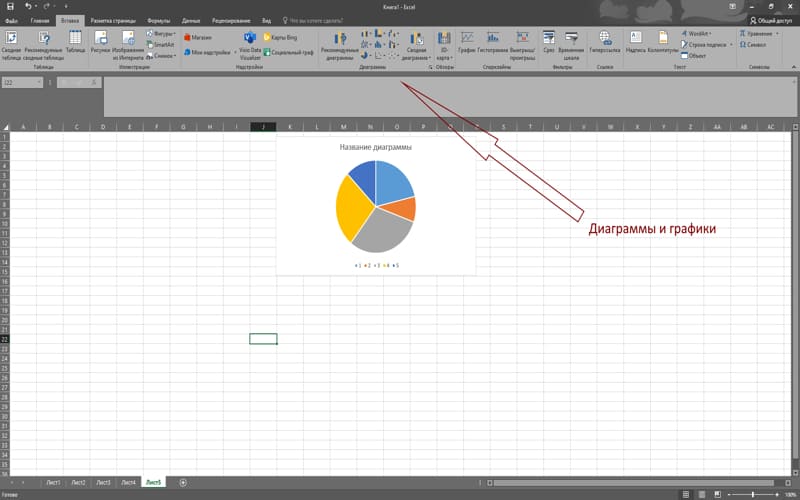800x500 pixels.
Task: Click the Tell me search field
Action: [313, 21]
